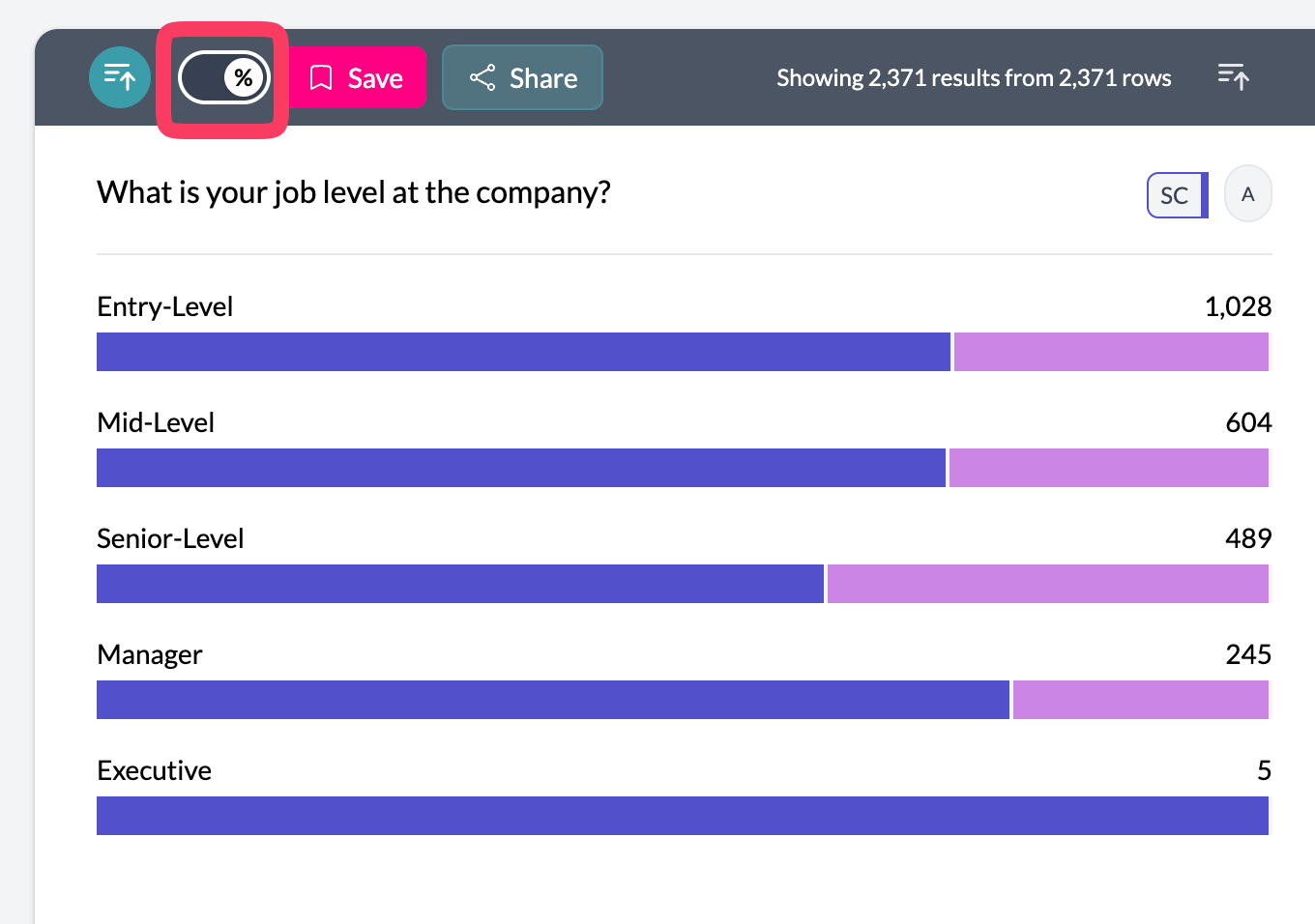Click the Senior-Level dark blue bar segment
Screen dimensions: 1315x924
click(x=460, y=584)
